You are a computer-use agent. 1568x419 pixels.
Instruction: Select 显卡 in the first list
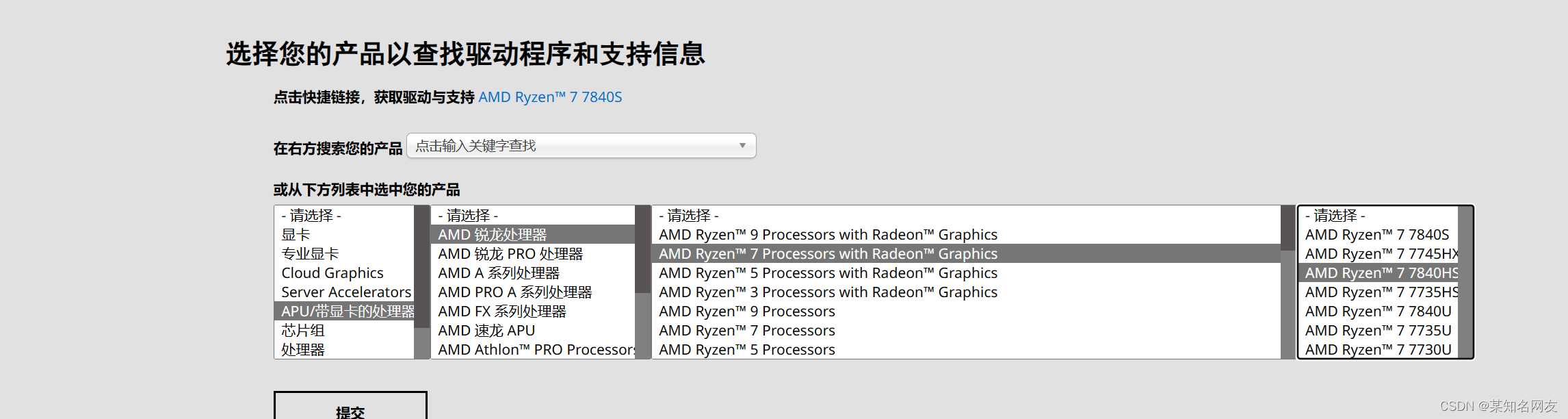coord(344,235)
